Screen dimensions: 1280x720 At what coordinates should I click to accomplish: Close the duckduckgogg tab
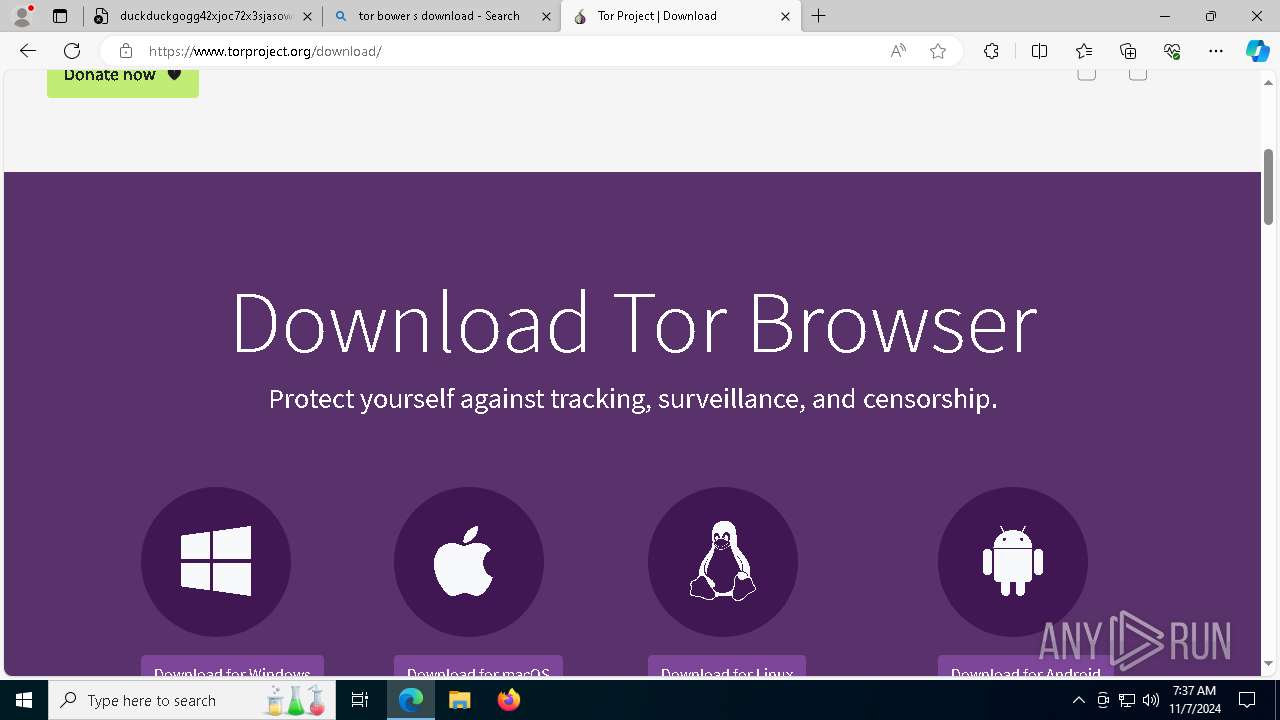(x=307, y=16)
